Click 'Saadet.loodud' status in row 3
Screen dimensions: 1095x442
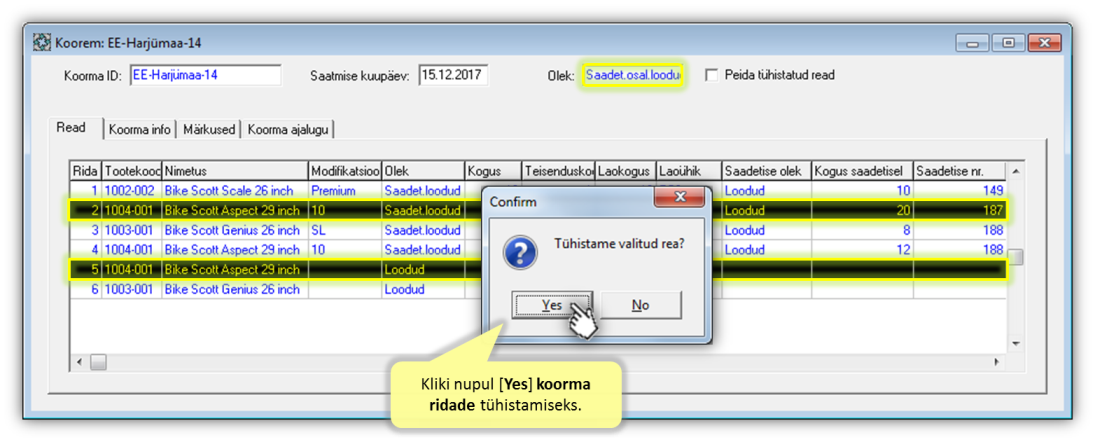coord(423,230)
